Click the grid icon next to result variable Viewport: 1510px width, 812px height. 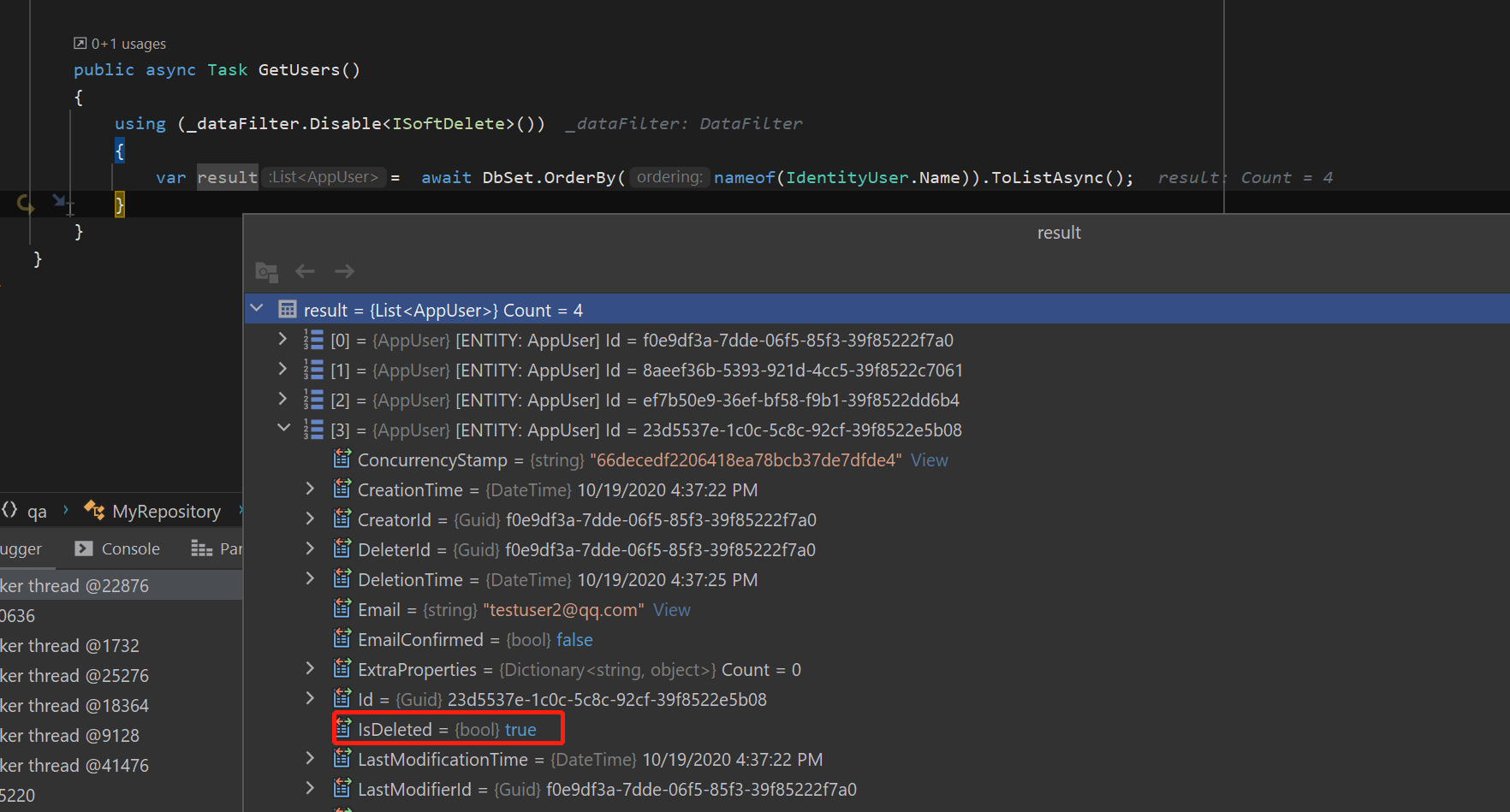(287, 309)
